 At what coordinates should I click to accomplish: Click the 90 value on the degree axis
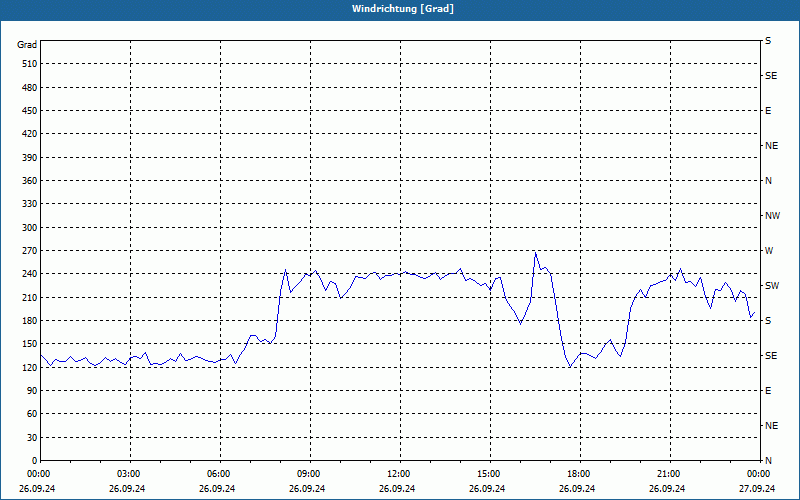pyautogui.click(x=32, y=391)
